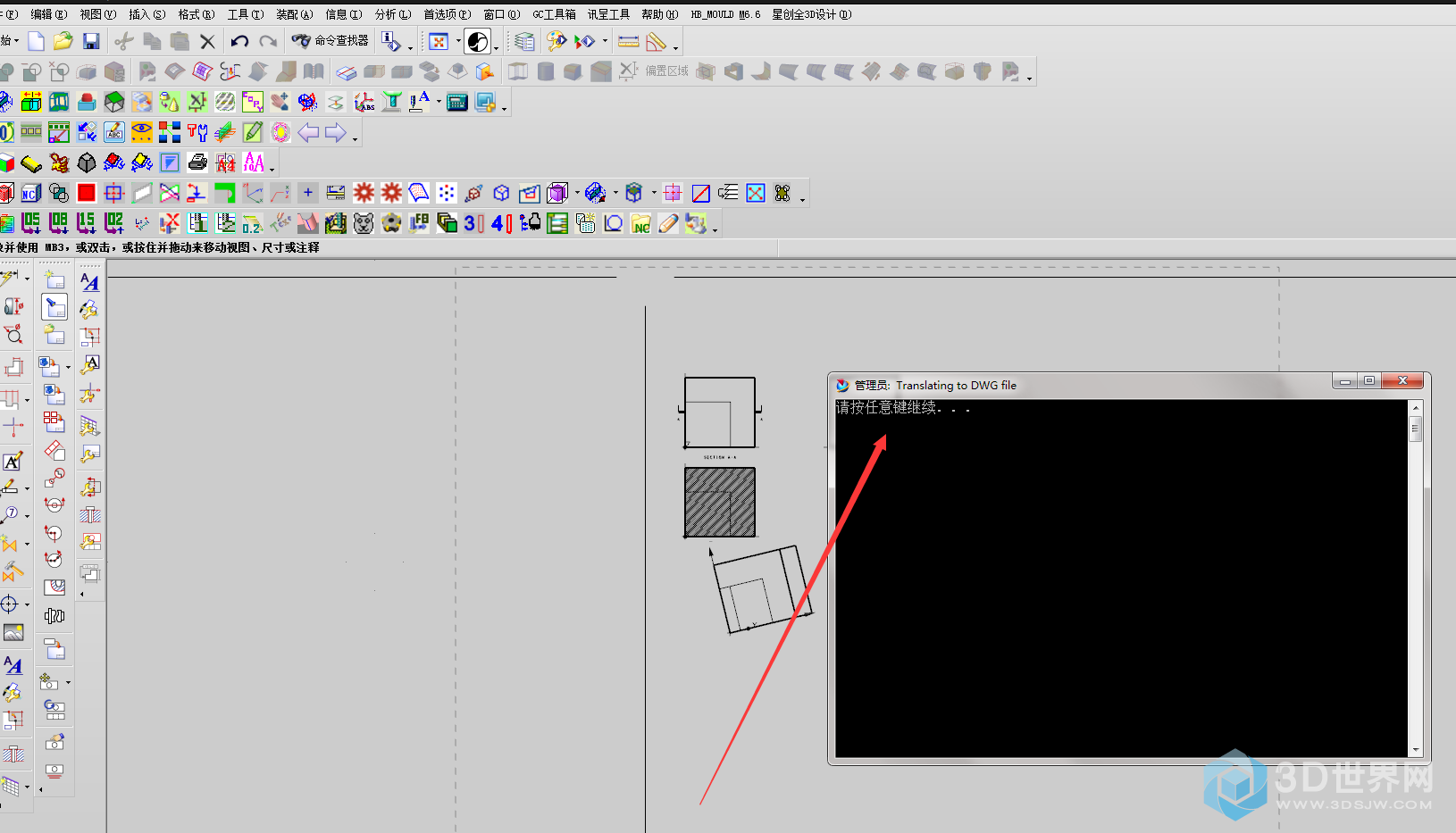Create a new file with the New icon
The width and height of the screenshot is (1456, 833).
click(x=36, y=41)
